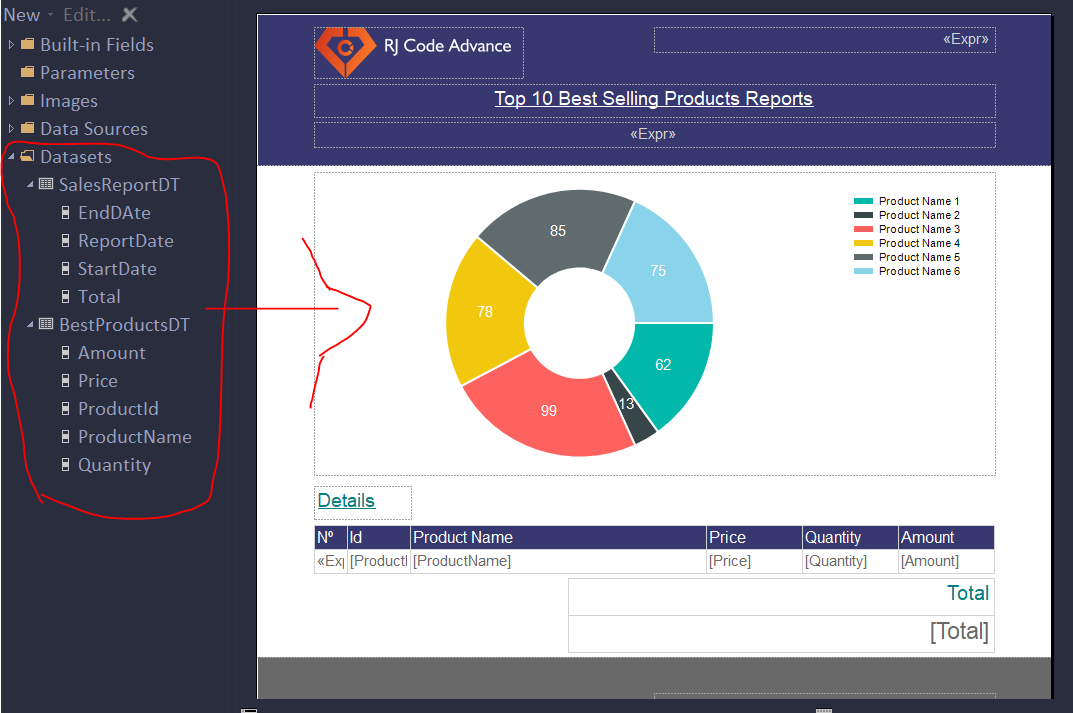1073x713 pixels.
Task: Select the field icon next to EndDAte
Action: pos(65,212)
